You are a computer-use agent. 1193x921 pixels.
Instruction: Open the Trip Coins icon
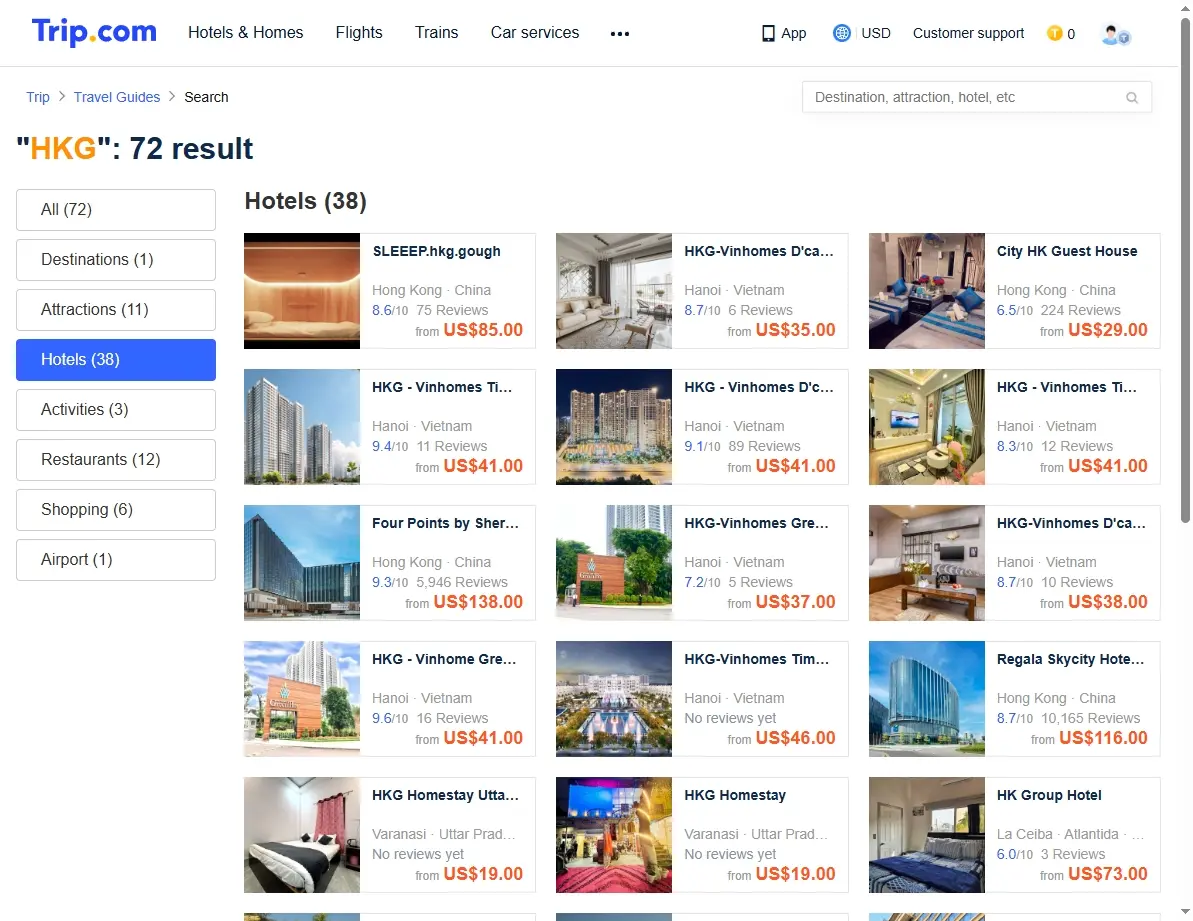1055,33
